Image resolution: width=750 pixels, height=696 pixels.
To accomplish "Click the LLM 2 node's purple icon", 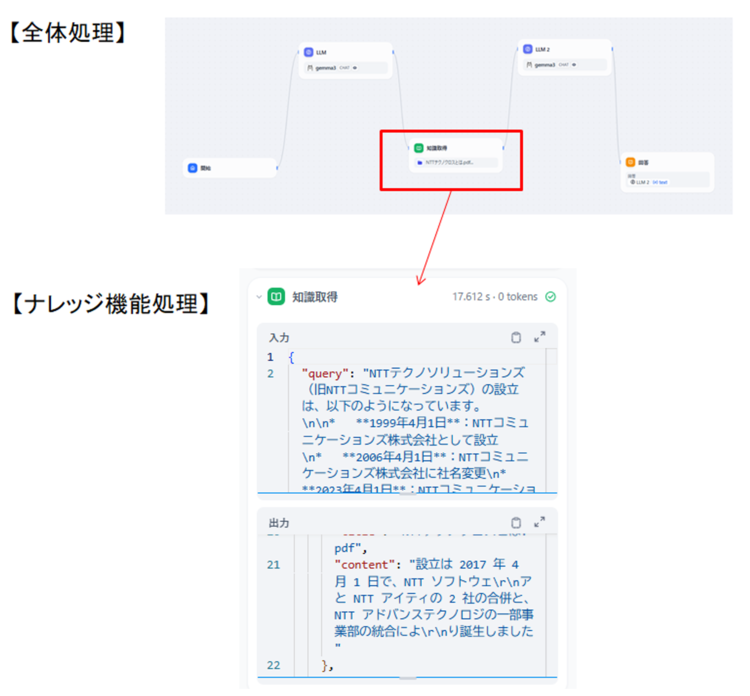I will click(528, 49).
